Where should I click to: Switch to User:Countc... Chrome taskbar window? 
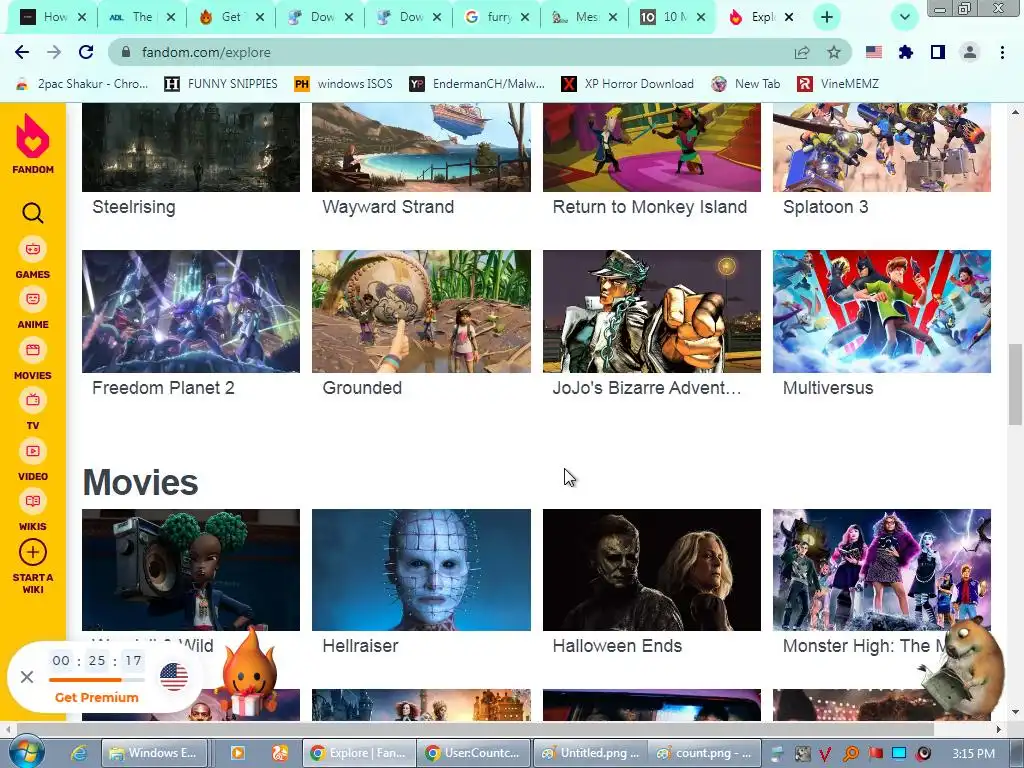pyautogui.click(x=474, y=753)
